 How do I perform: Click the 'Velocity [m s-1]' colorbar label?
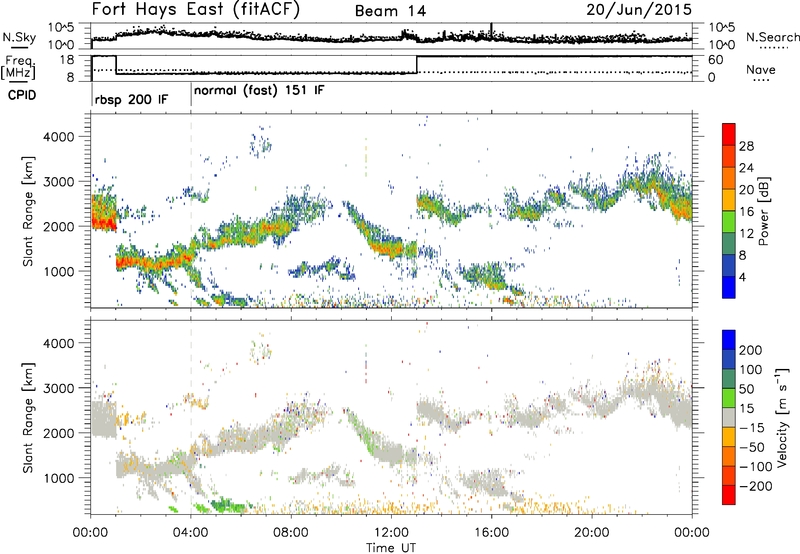[x=781, y=417]
